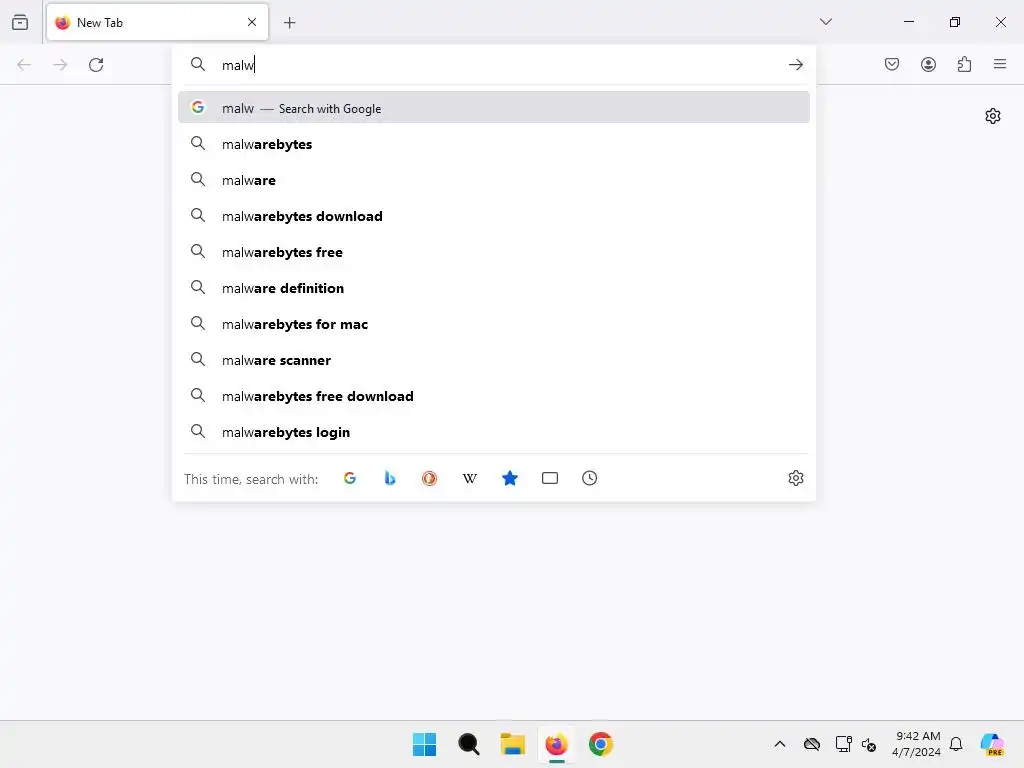
Task: Choose 'malware scanner' suggestion
Action: point(494,359)
